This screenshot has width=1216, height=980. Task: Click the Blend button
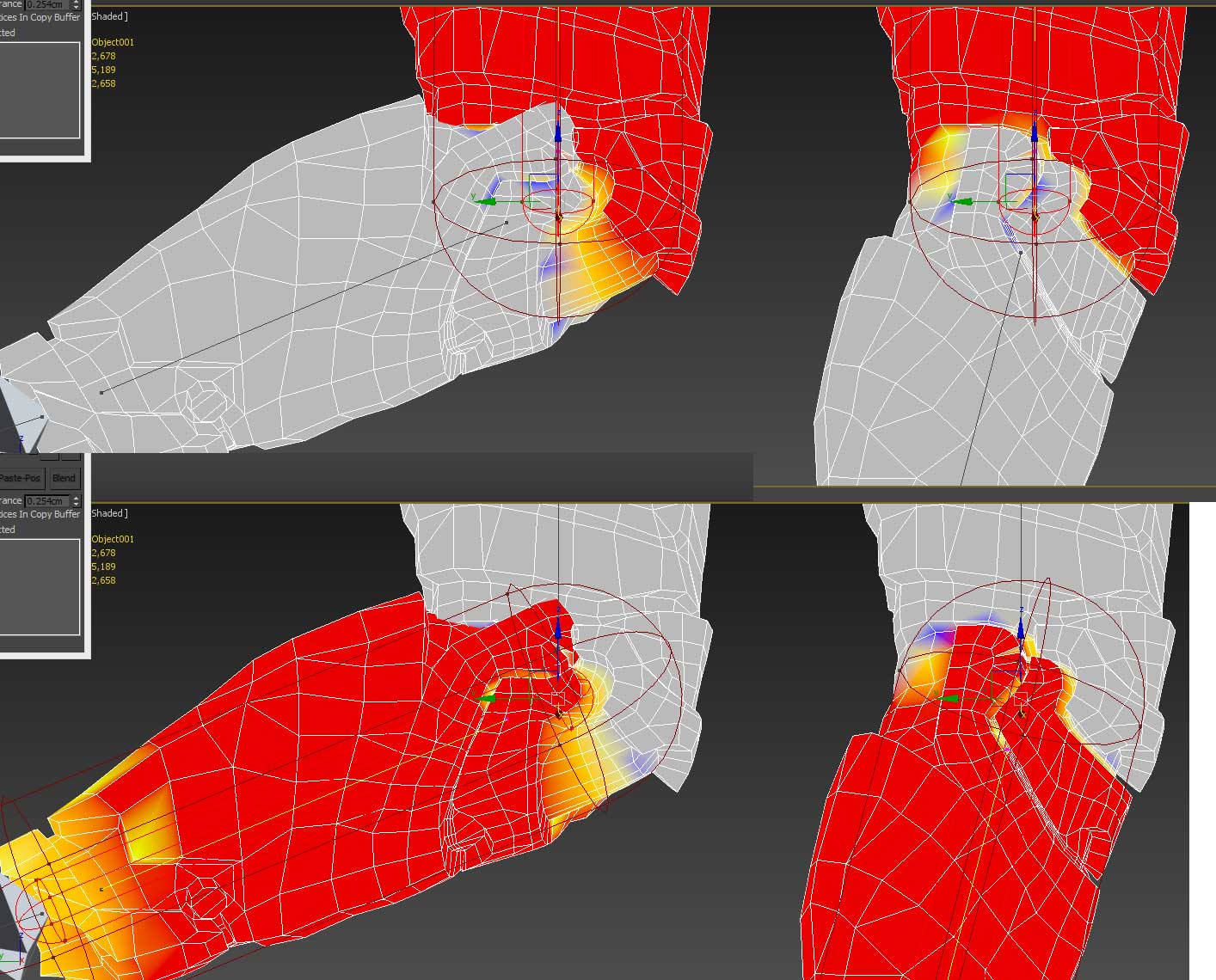click(x=64, y=478)
